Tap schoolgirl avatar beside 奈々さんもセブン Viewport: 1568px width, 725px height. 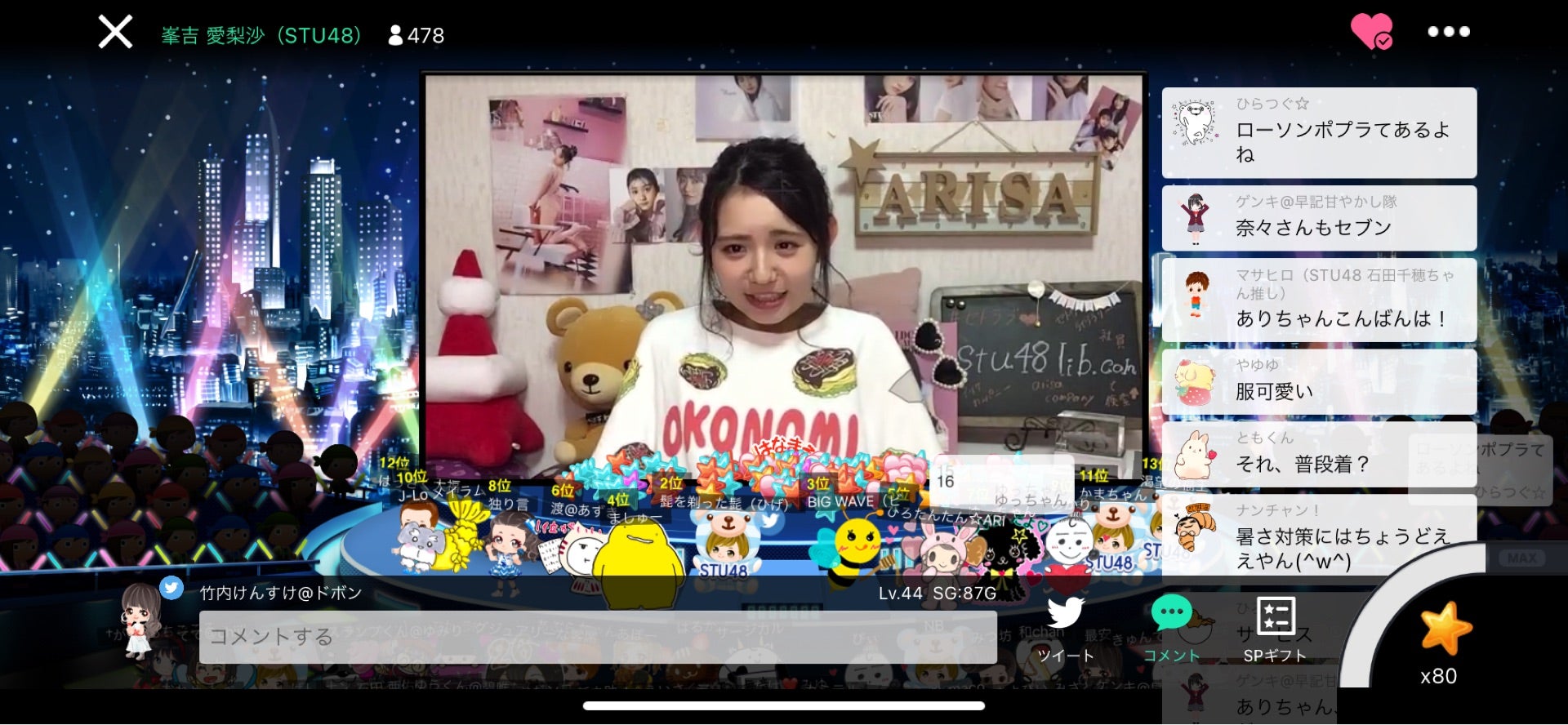1196,219
